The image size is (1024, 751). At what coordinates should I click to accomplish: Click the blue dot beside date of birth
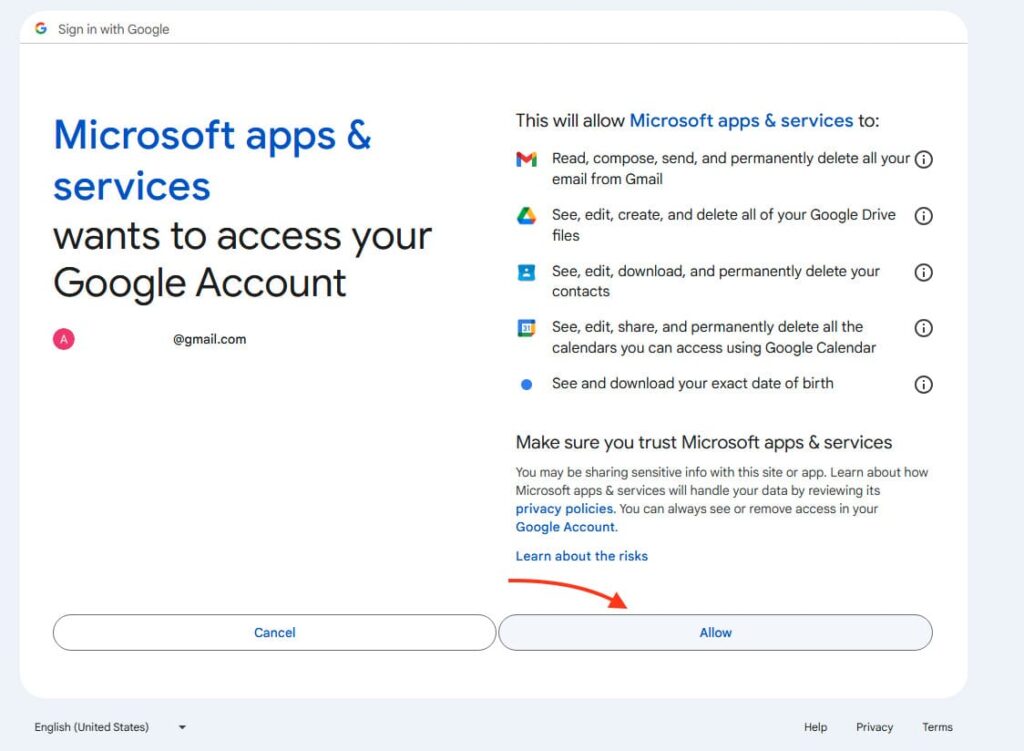(526, 385)
